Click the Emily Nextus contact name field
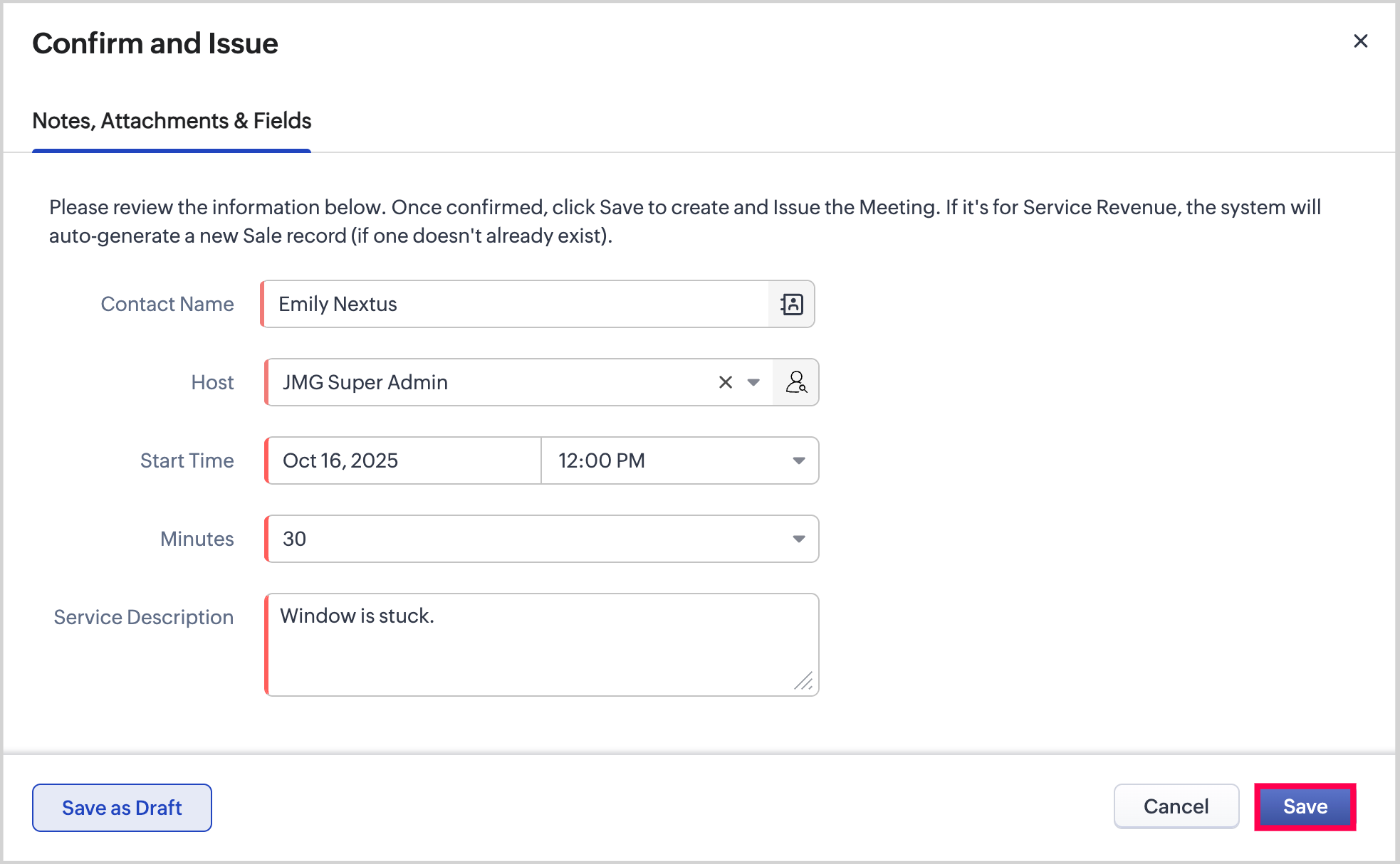Screen dimensions: 1400x864 pyautogui.click(x=513, y=305)
